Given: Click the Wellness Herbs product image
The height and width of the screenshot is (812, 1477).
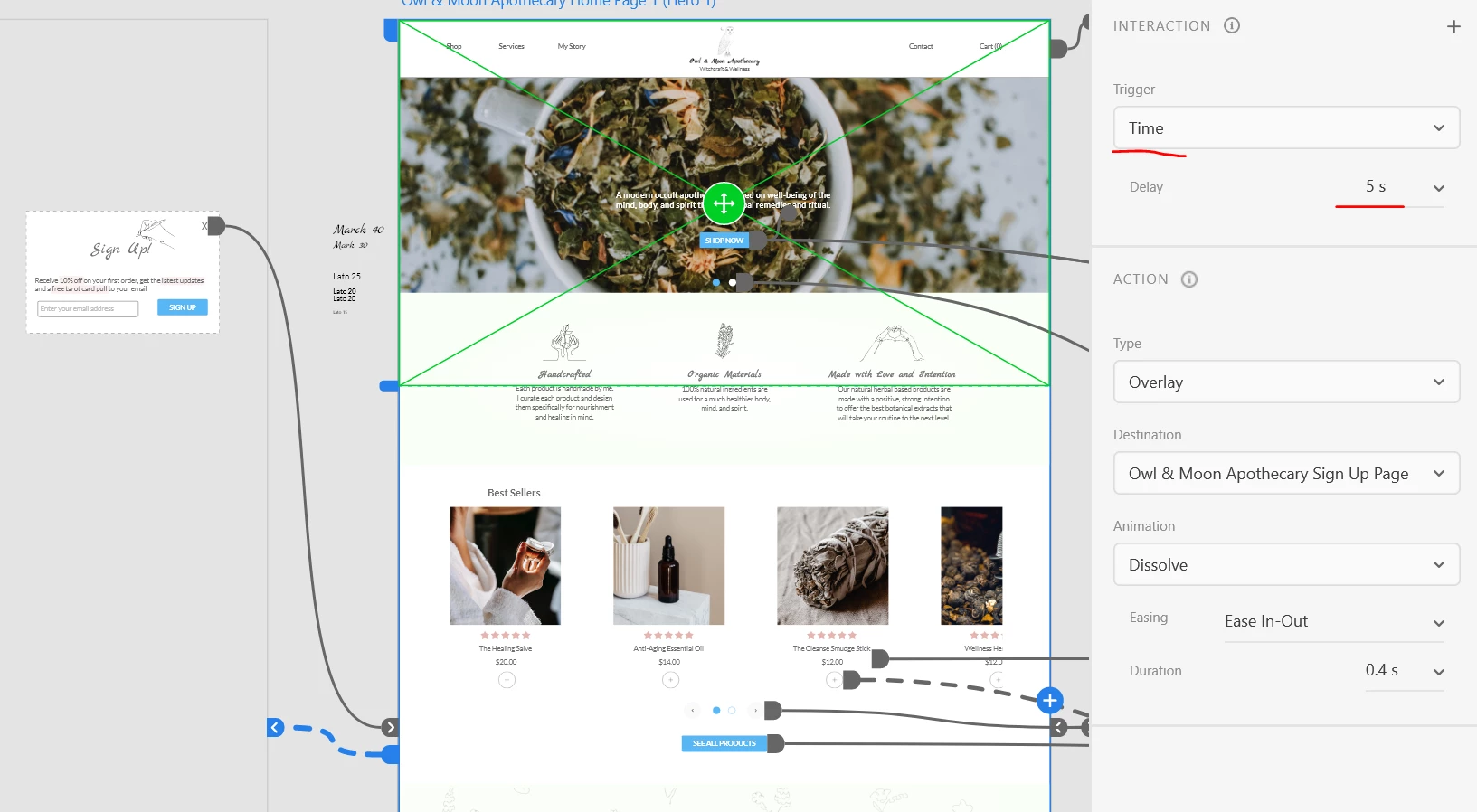Looking at the screenshot, I should 971,566.
